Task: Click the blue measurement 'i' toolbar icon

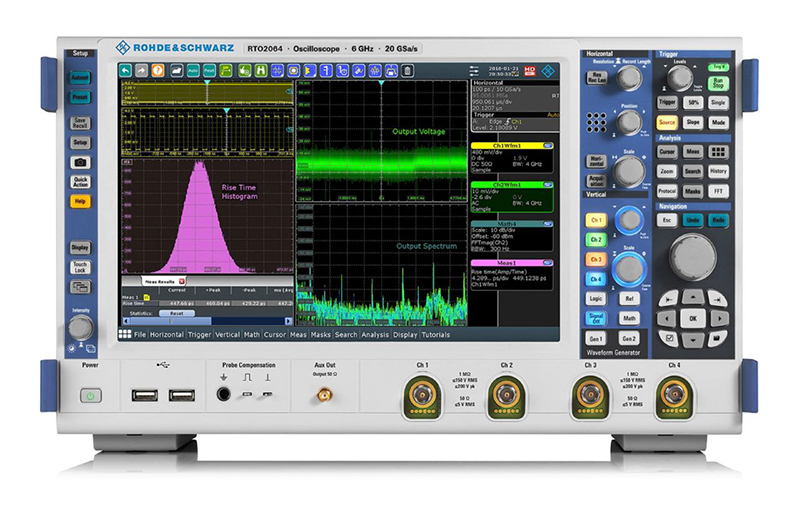Action: (x=326, y=70)
